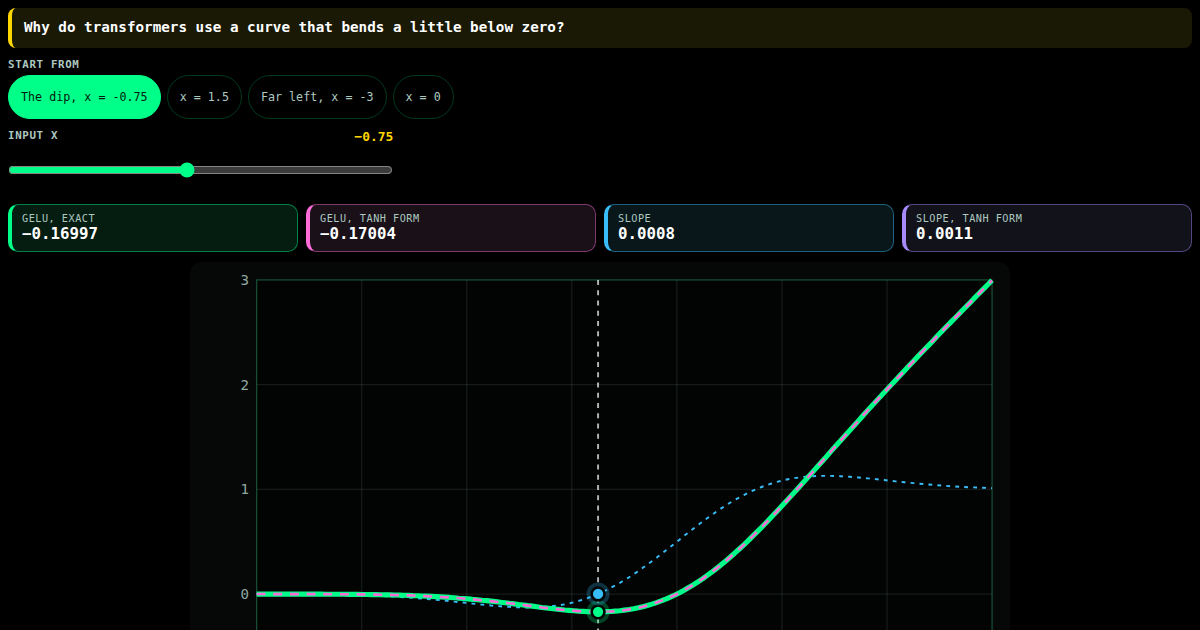Open the GELU, EXACT value card
Screen dimensions: 1200x630
(153, 228)
